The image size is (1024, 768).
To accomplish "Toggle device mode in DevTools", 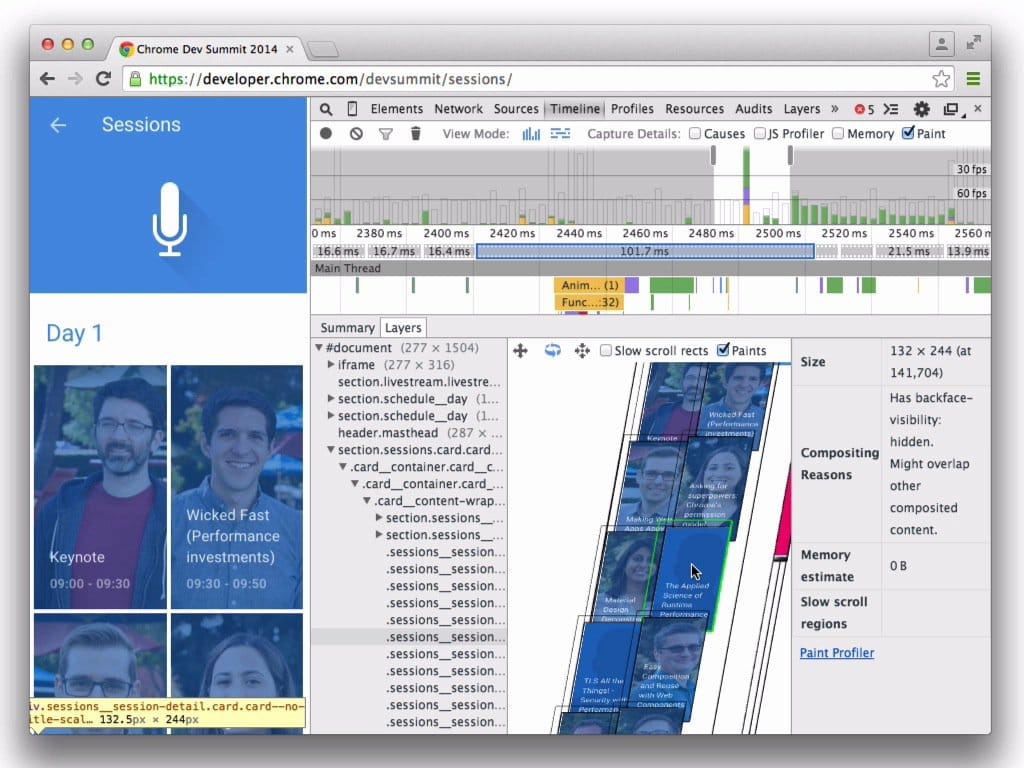I will click(x=351, y=108).
